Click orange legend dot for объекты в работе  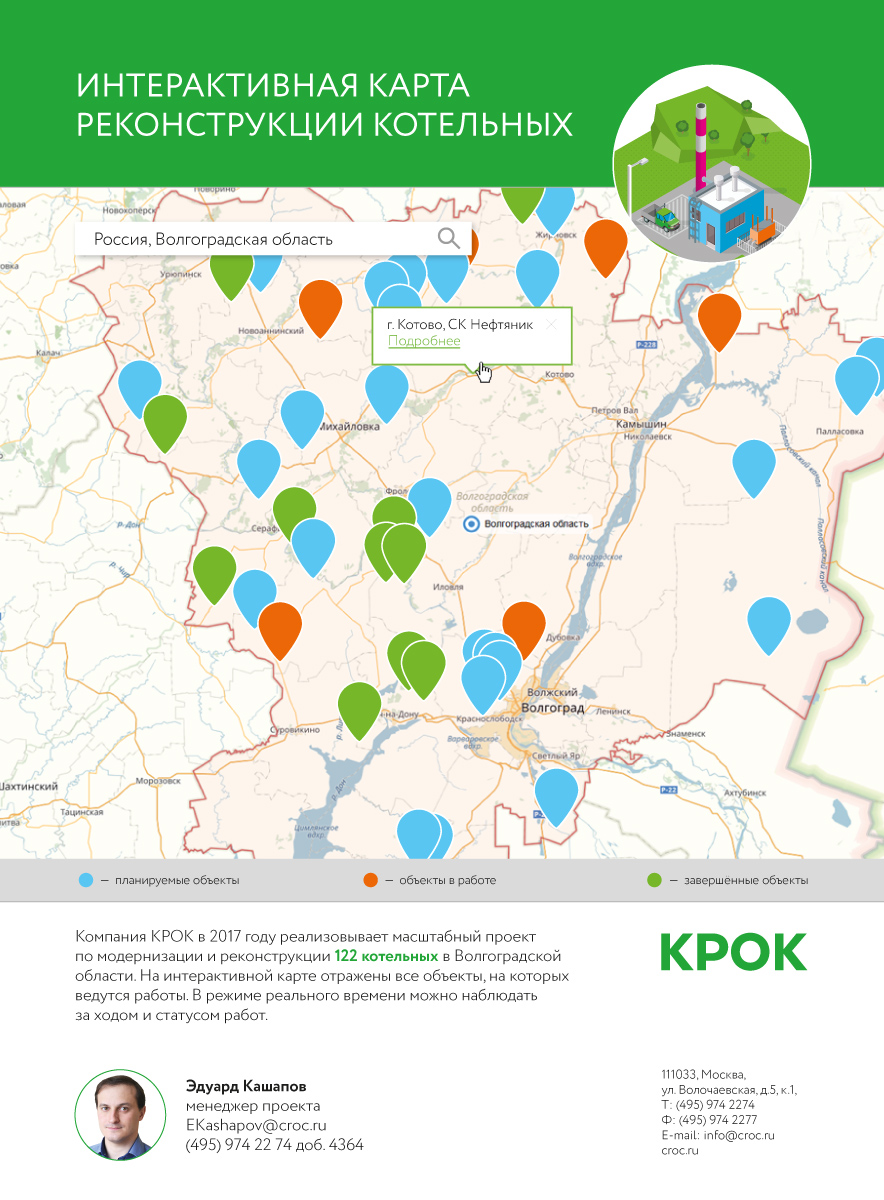point(370,881)
